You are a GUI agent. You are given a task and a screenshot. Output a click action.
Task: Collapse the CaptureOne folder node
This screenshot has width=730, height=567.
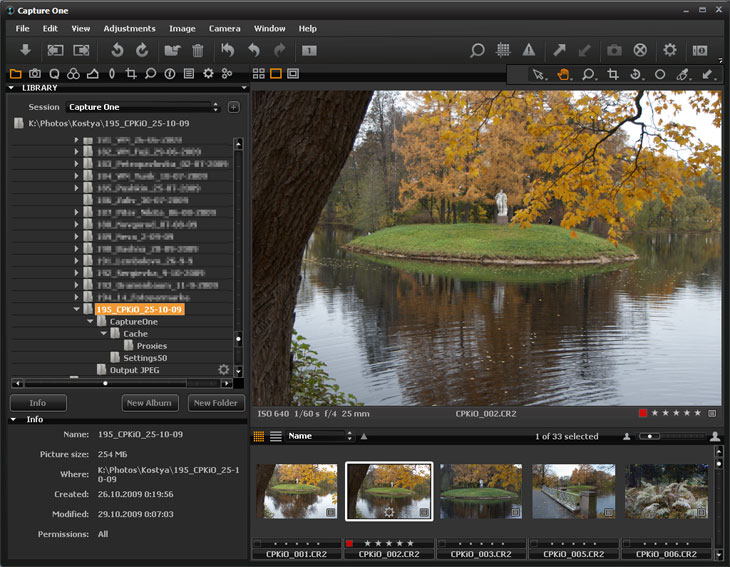[x=90, y=322]
